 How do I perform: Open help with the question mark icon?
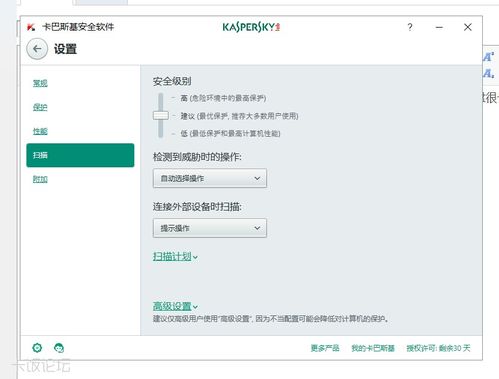coord(410,27)
